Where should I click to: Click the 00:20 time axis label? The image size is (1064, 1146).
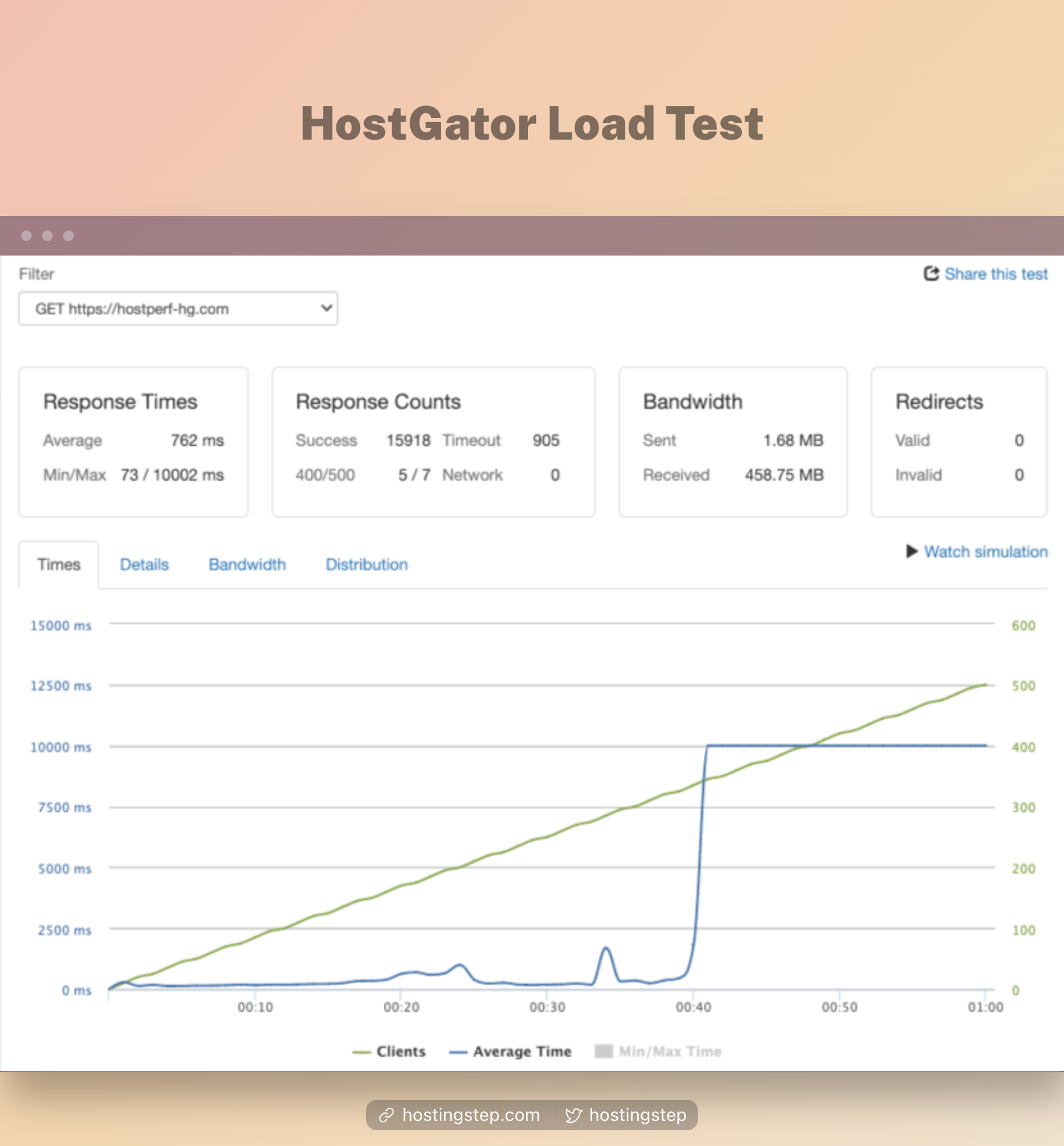pyautogui.click(x=401, y=1007)
